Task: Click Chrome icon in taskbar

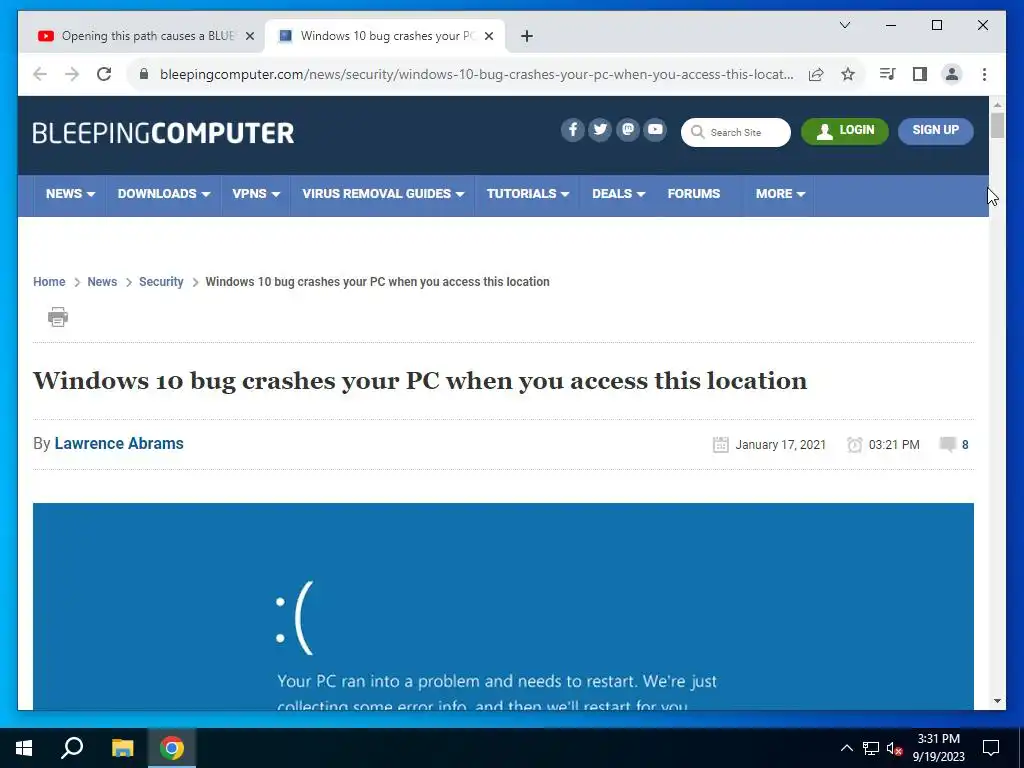Action: click(x=172, y=748)
